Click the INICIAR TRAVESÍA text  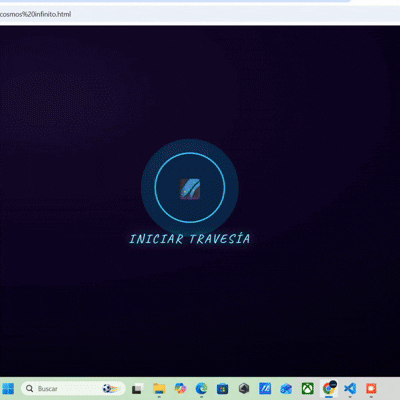[x=189, y=239]
